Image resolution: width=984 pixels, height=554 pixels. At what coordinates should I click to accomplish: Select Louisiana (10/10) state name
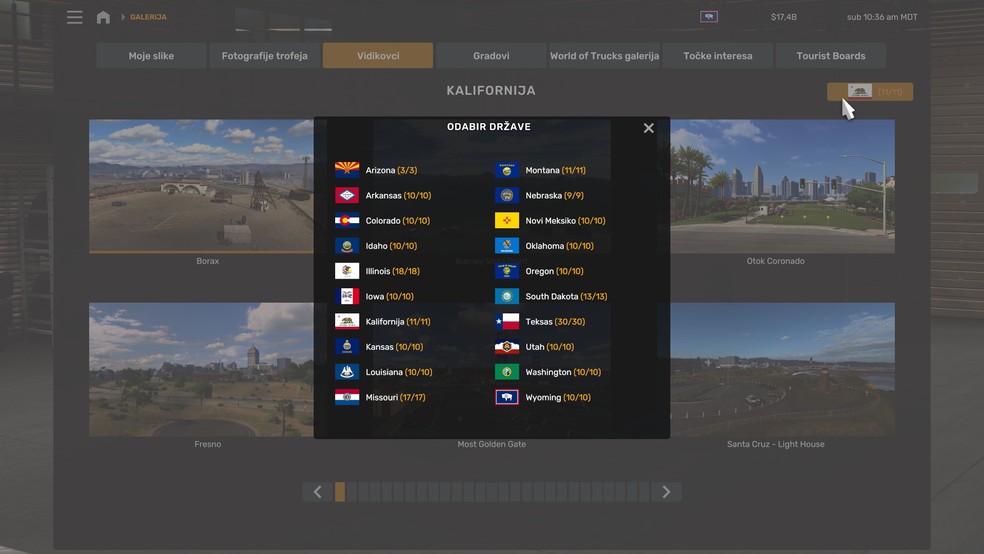pos(399,372)
